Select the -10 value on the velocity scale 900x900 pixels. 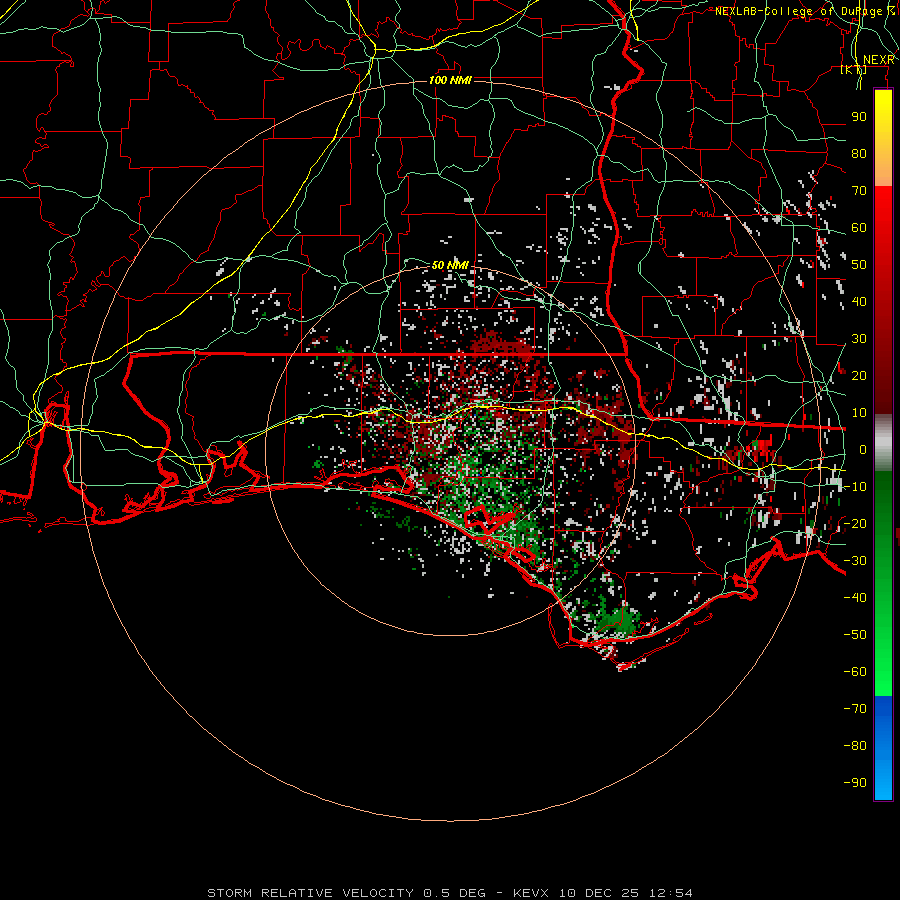click(x=855, y=487)
